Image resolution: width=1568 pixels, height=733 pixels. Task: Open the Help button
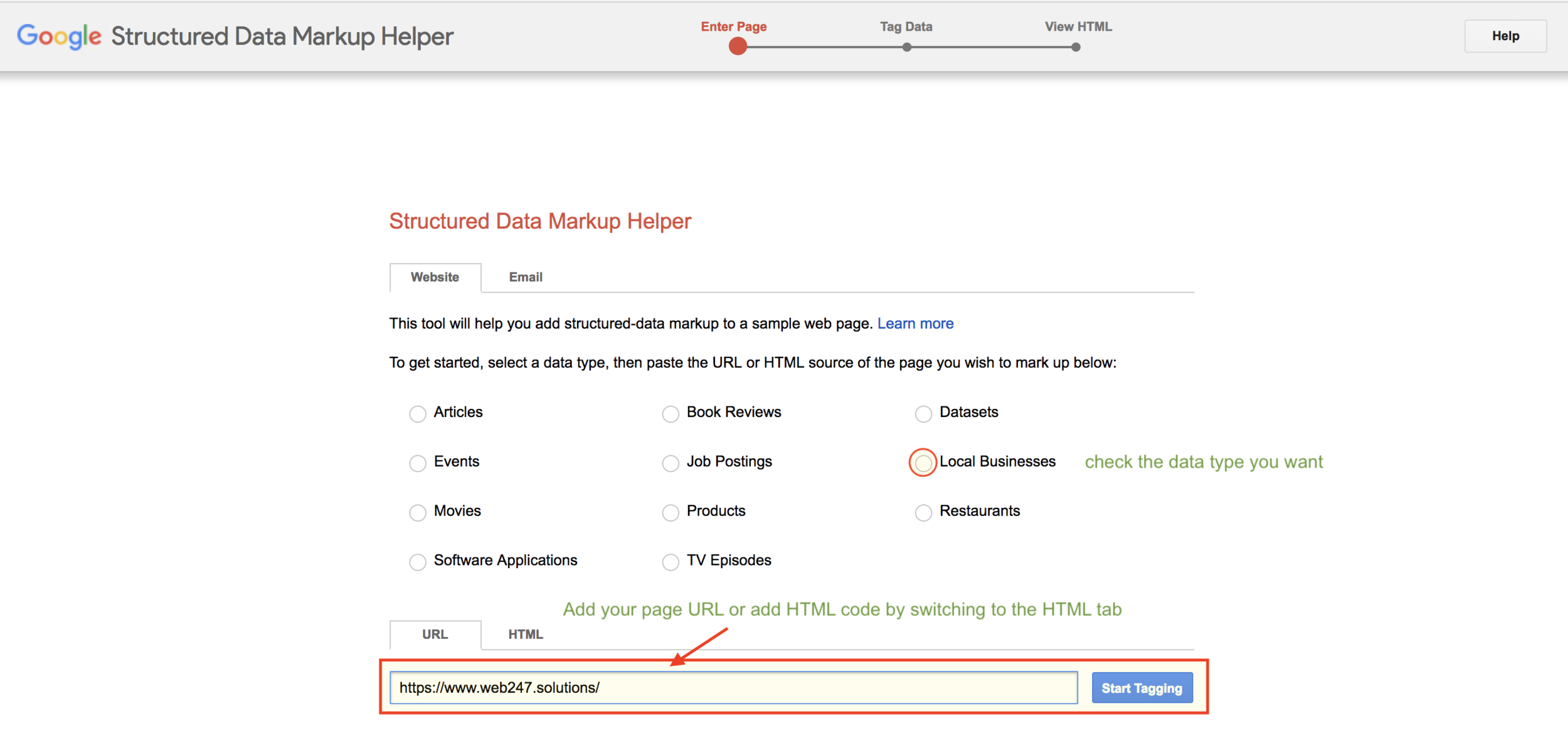(1505, 36)
